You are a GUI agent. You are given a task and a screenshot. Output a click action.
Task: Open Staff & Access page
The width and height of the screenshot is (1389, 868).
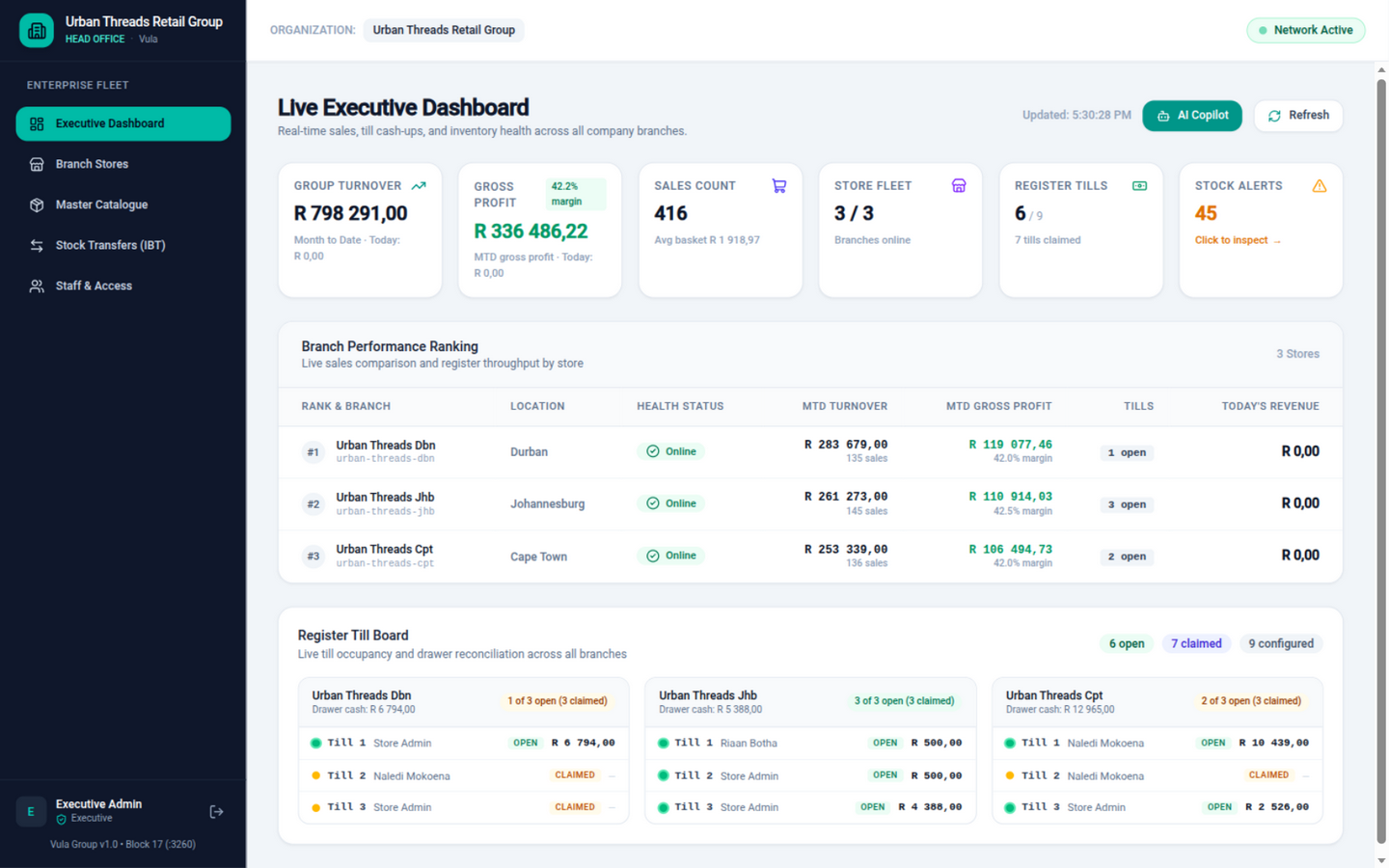(123, 285)
